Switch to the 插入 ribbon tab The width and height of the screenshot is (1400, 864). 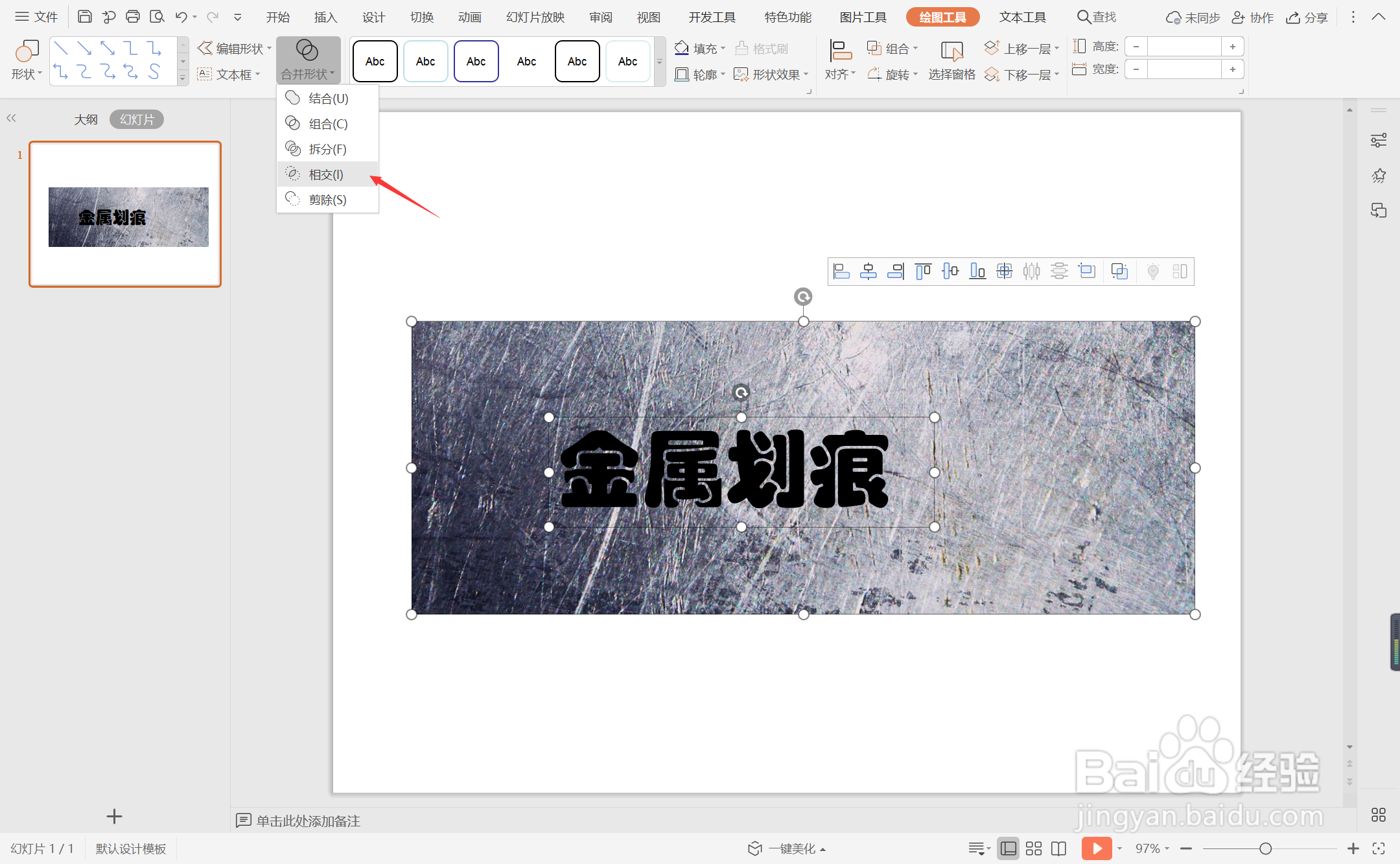326,18
